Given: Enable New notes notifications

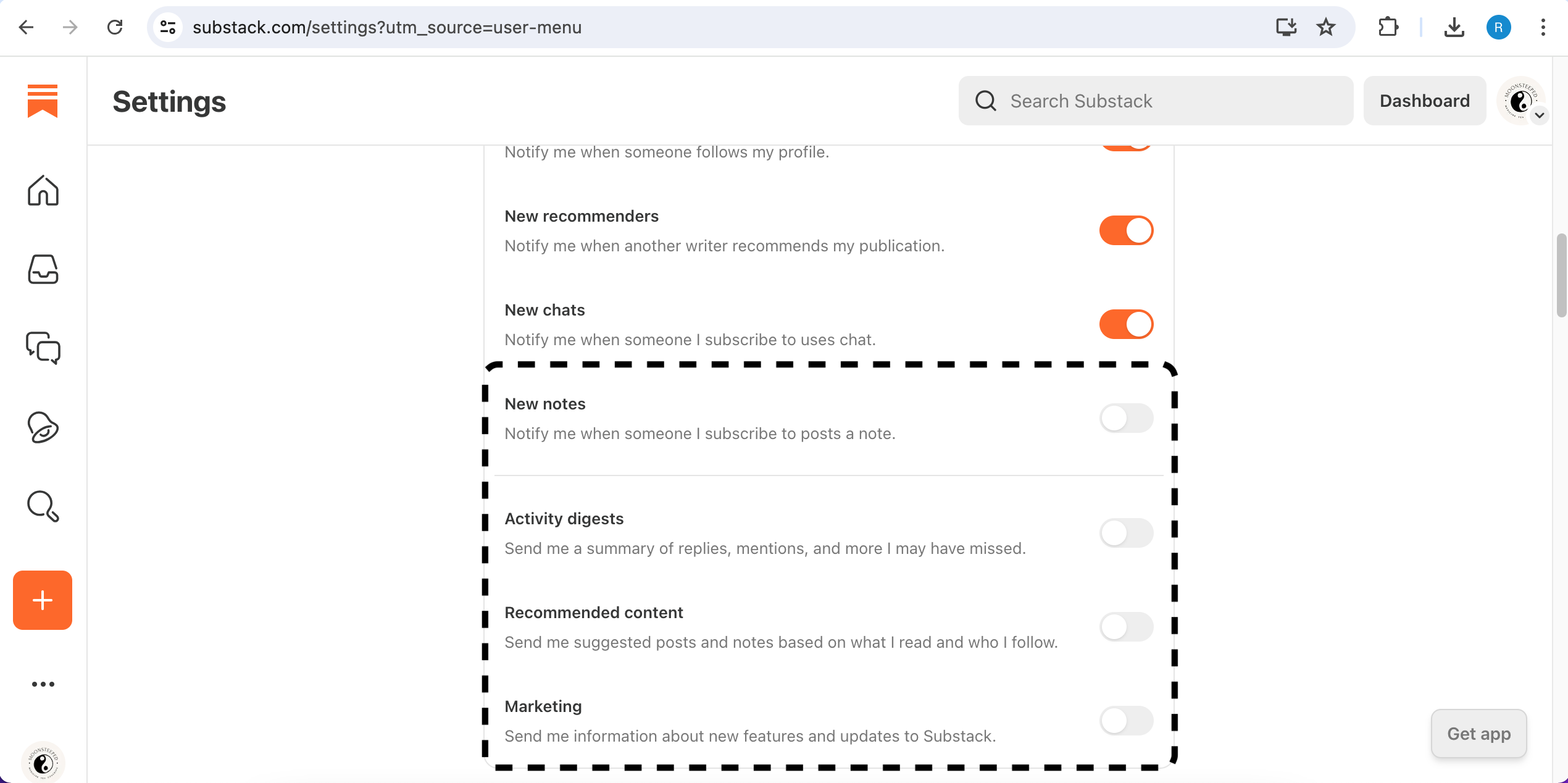Looking at the screenshot, I should (1125, 418).
